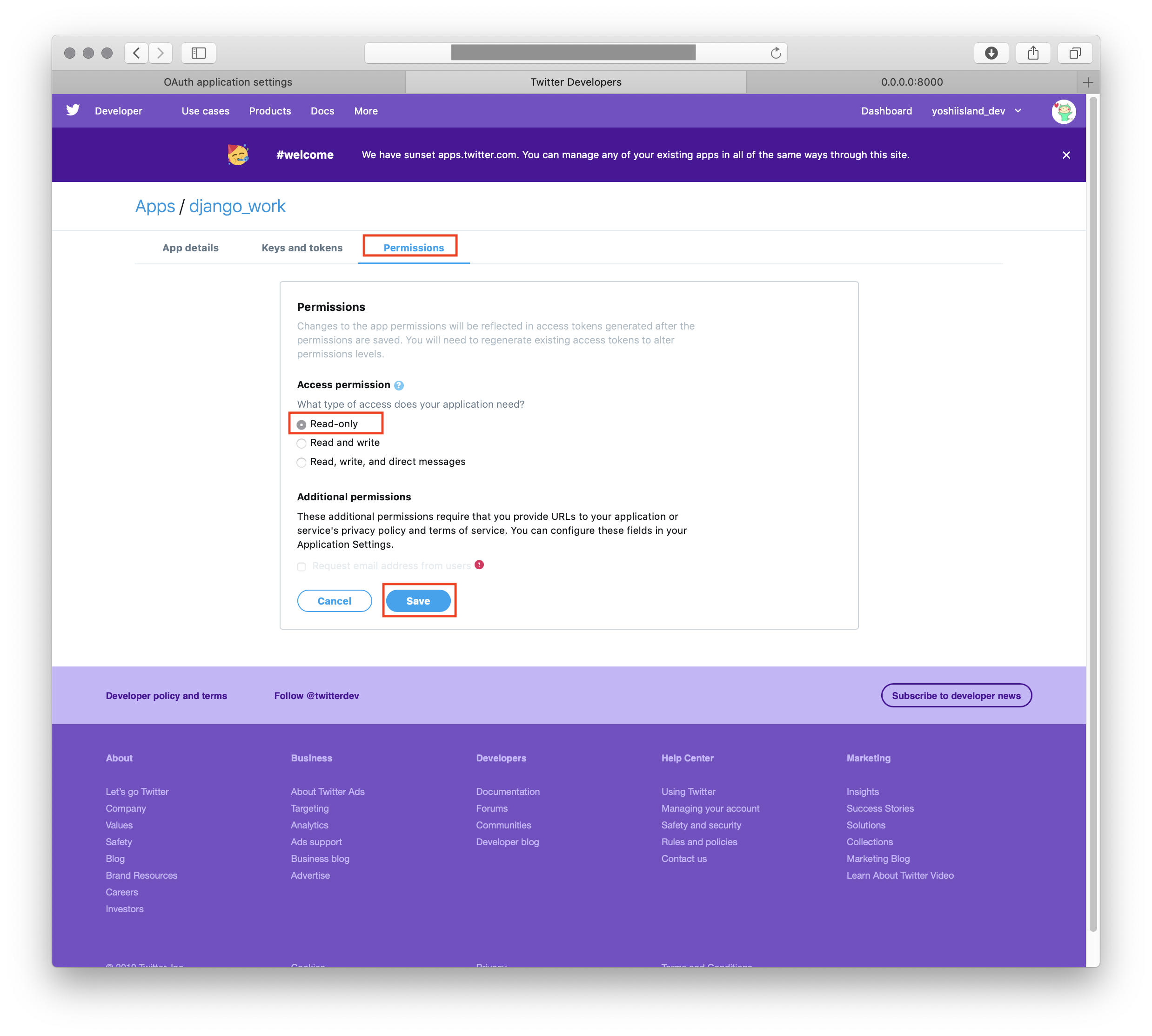Open the More menu in navbar
Viewport: 1152px width, 1036px height.
click(366, 111)
